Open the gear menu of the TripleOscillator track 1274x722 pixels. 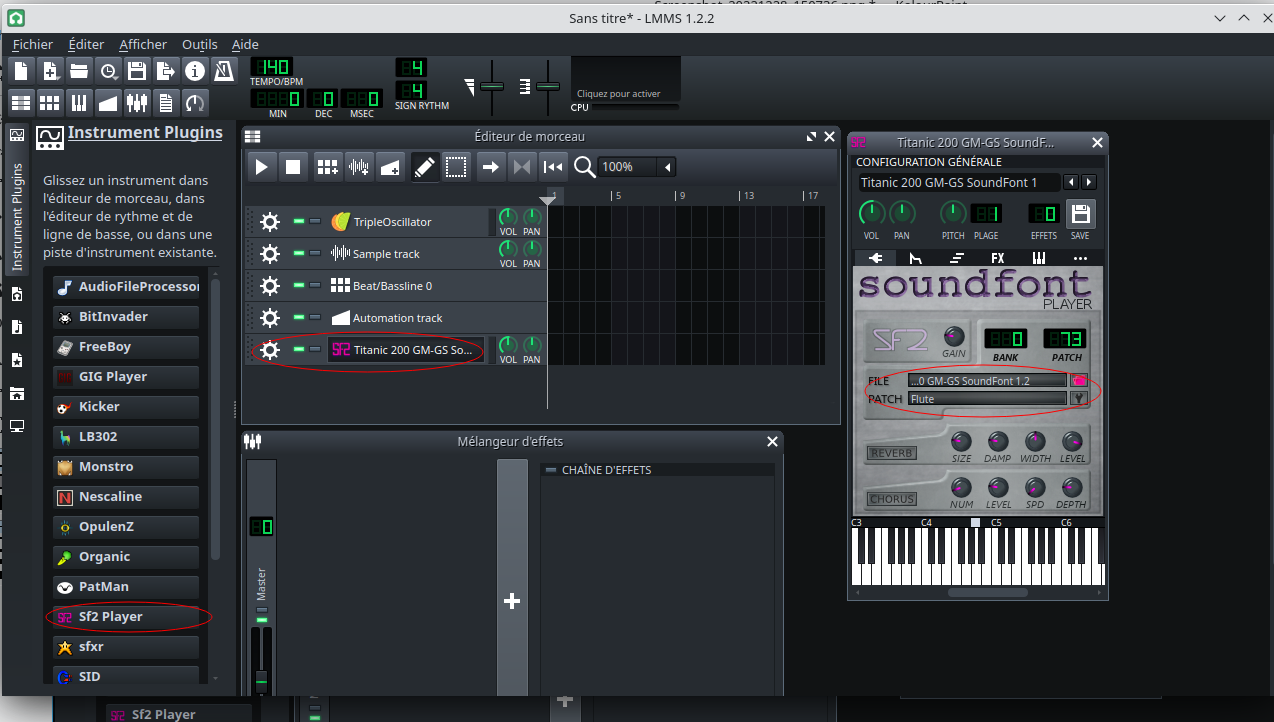[269, 222]
